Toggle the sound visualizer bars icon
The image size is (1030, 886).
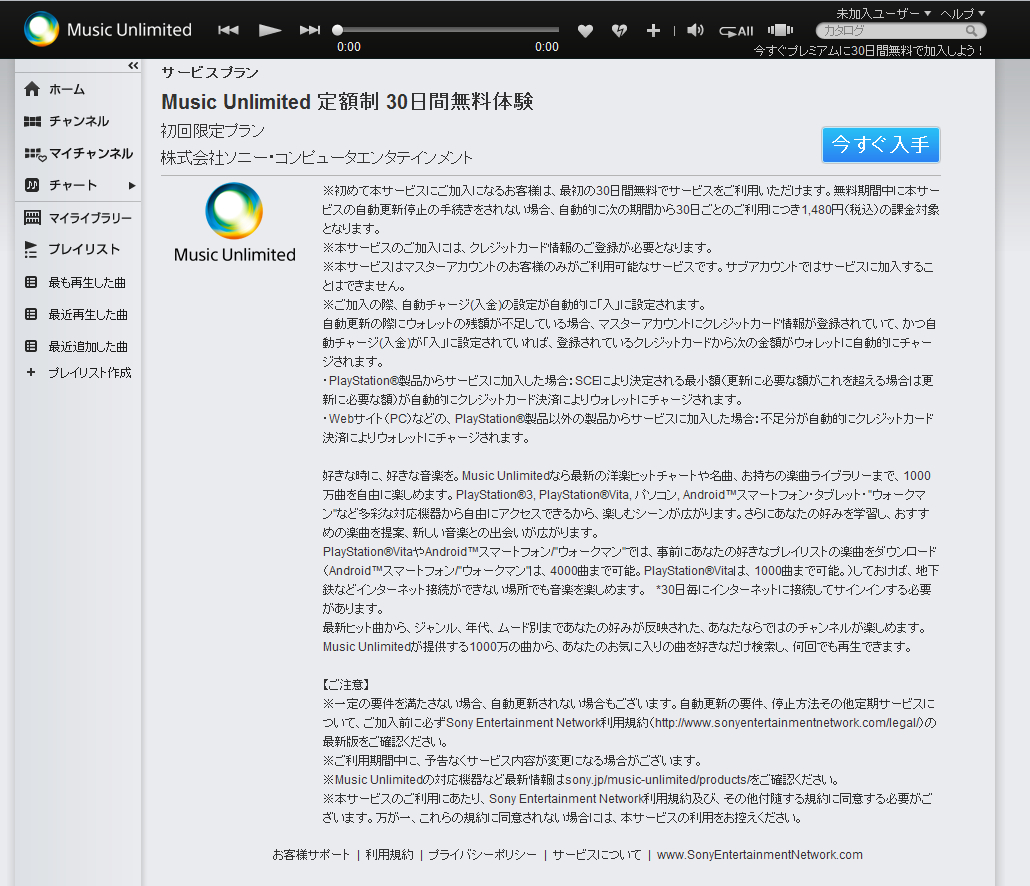click(780, 30)
